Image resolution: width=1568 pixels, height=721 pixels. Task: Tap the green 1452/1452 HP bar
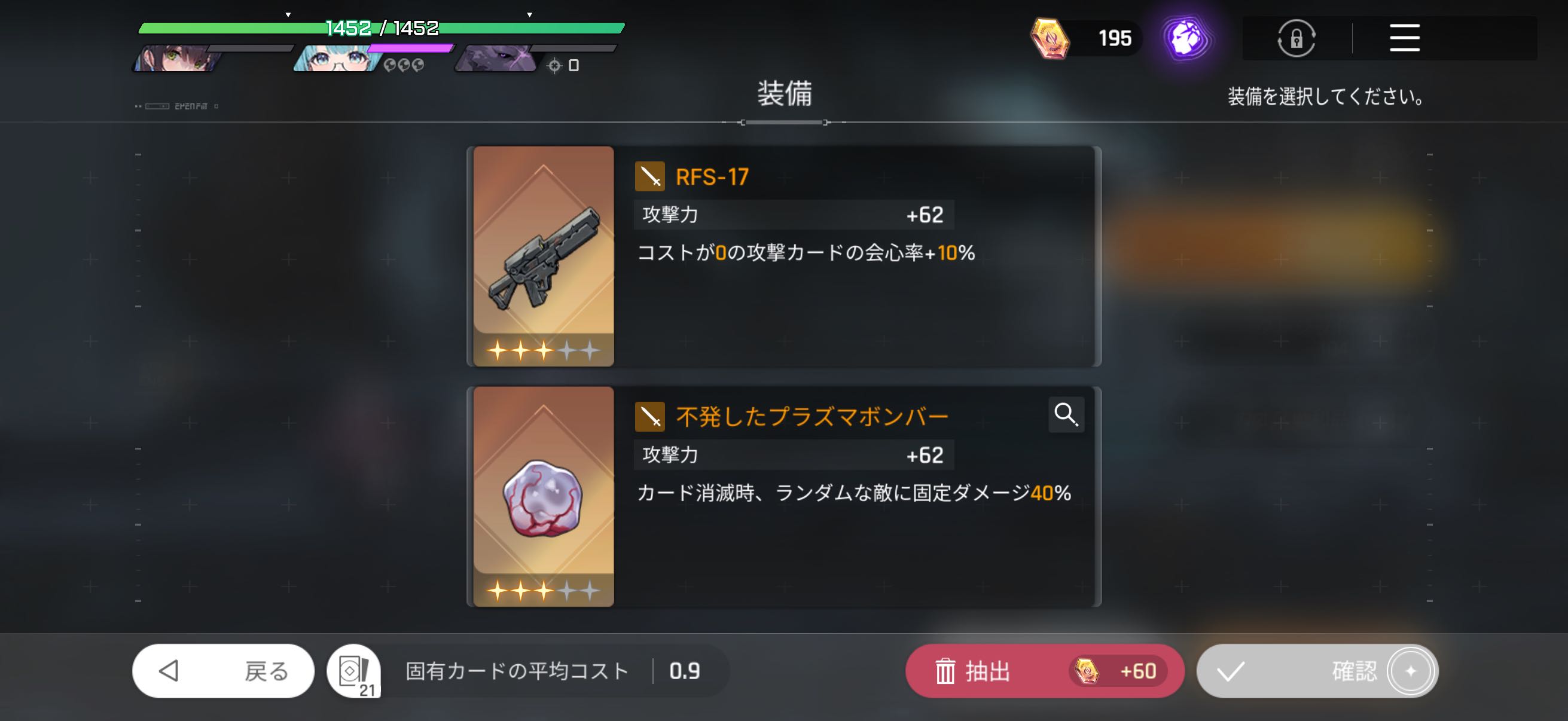pos(382,28)
